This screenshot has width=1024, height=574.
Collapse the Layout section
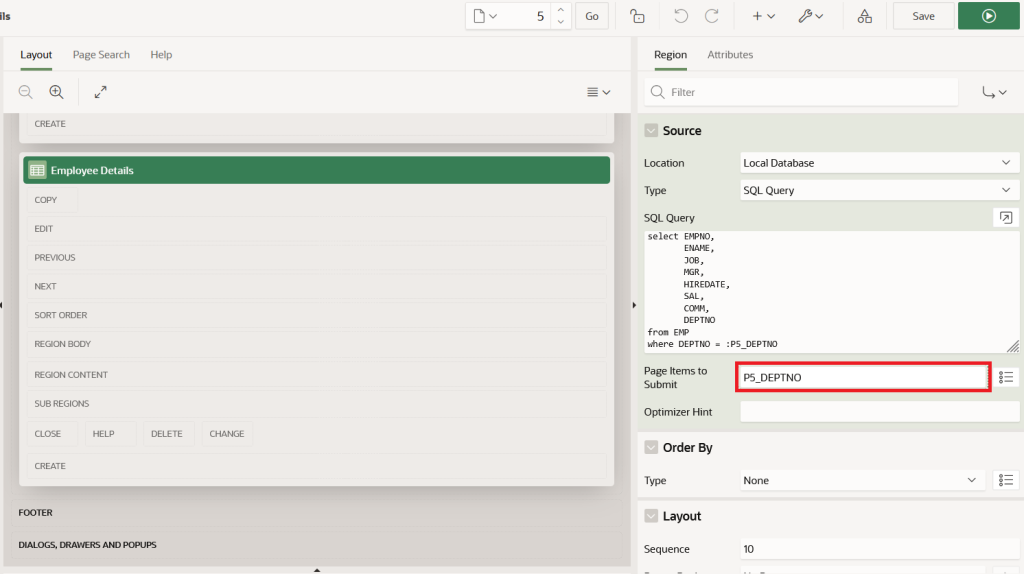651,516
